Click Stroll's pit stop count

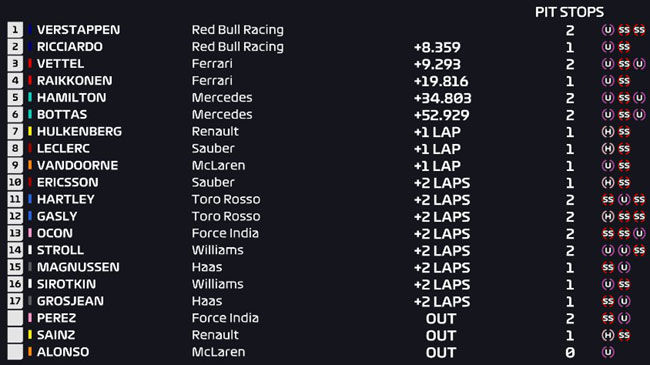pos(570,251)
